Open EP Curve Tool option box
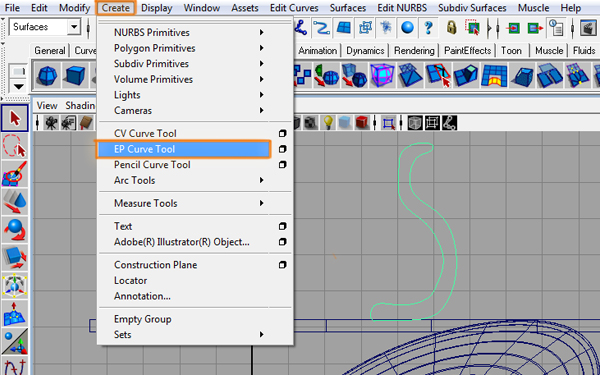This screenshot has height=375, width=600. pos(282,149)
